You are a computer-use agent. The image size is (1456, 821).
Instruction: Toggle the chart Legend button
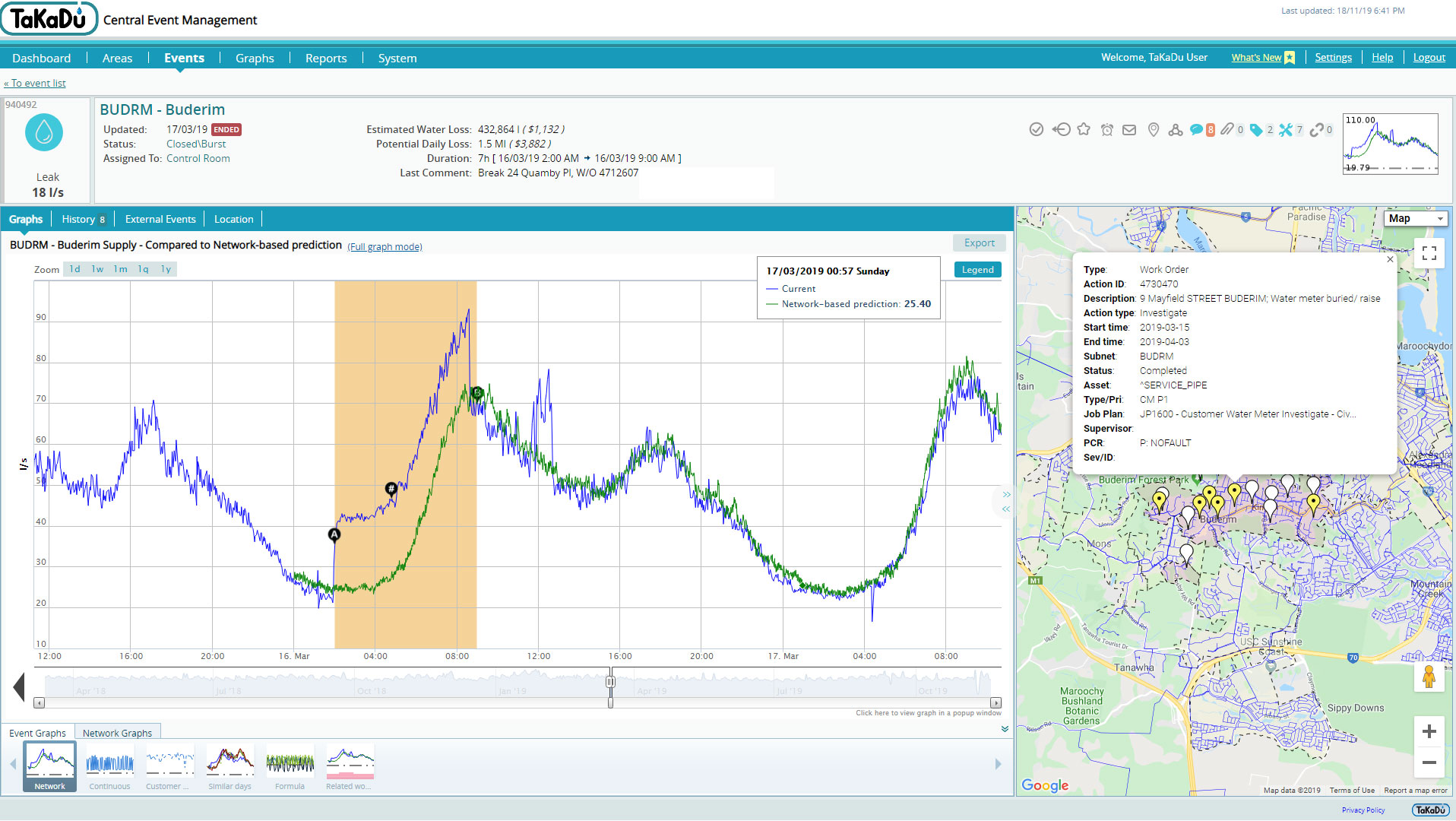[x=977, y=270]
